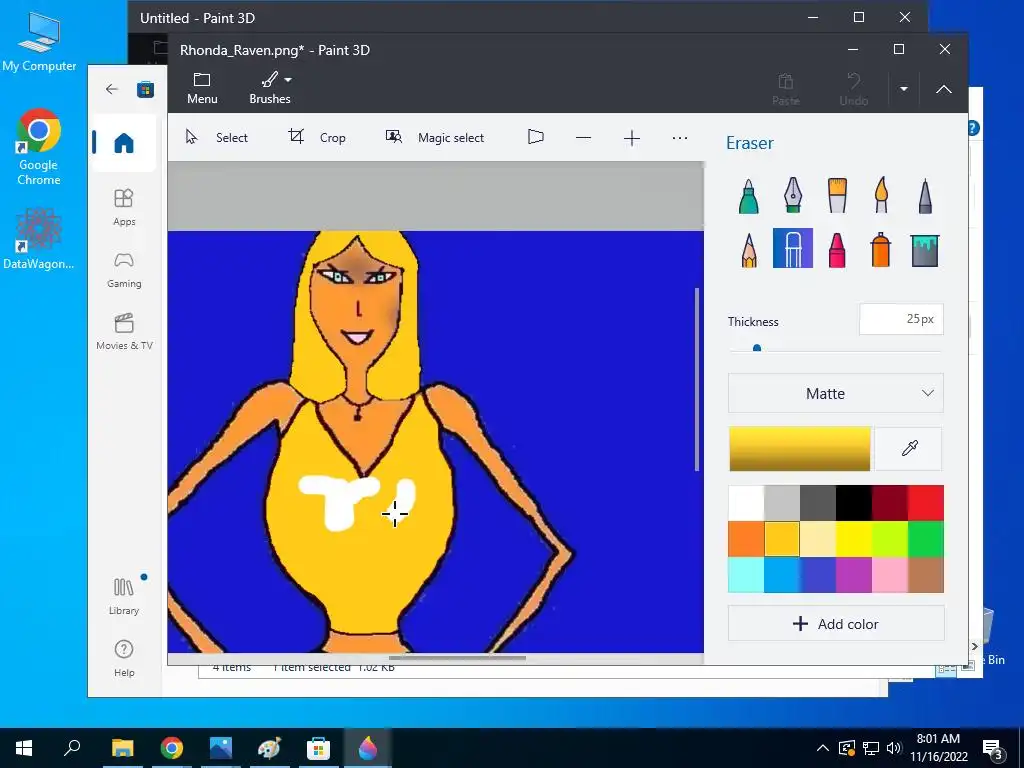Image resolution: width=1024 pixels, height=768 pixels.
Task: Show hidden system tray icons
Action: 823,748
